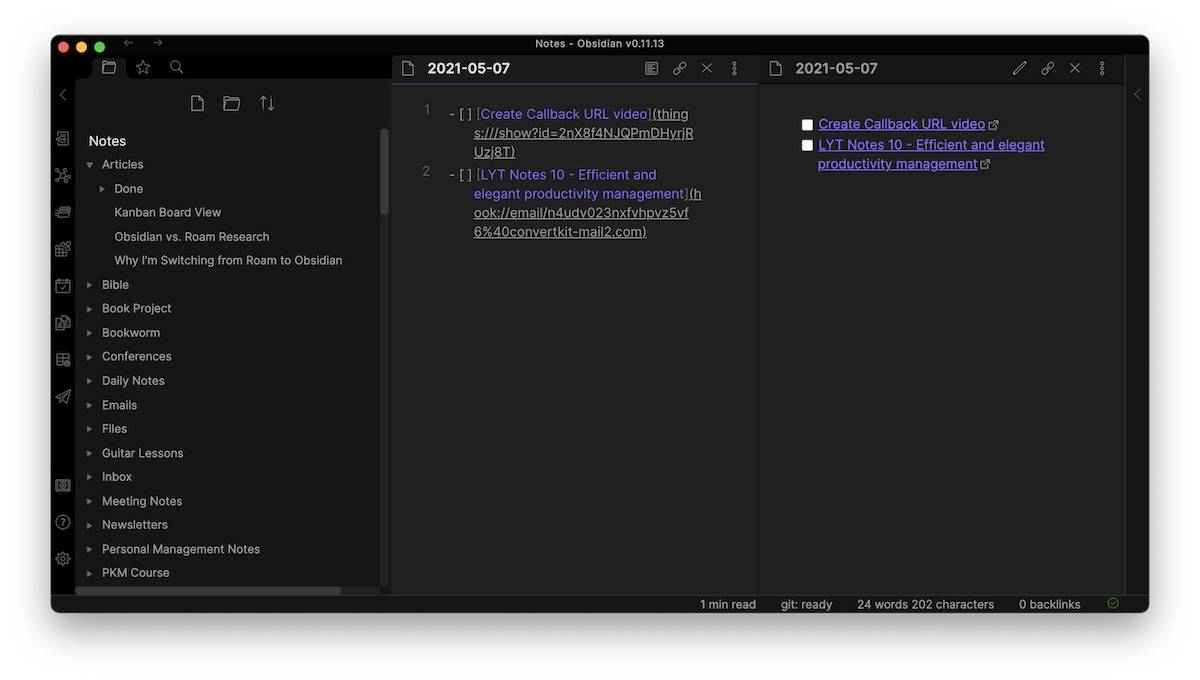The height and width of the screenshot is (680, 1200).
Task: Open the Settings gear in the ribbon
Action: click(x=63, y=559)
